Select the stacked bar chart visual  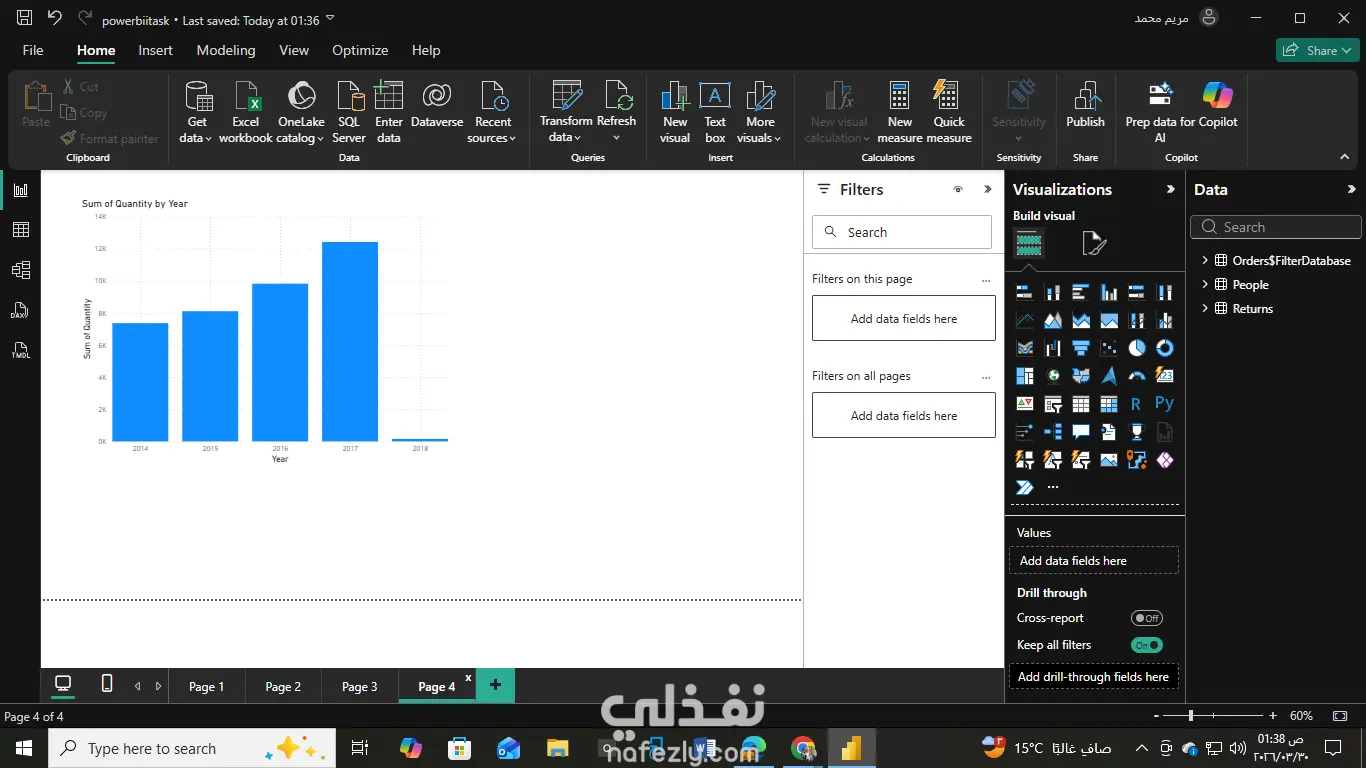tap(1025, 292)
